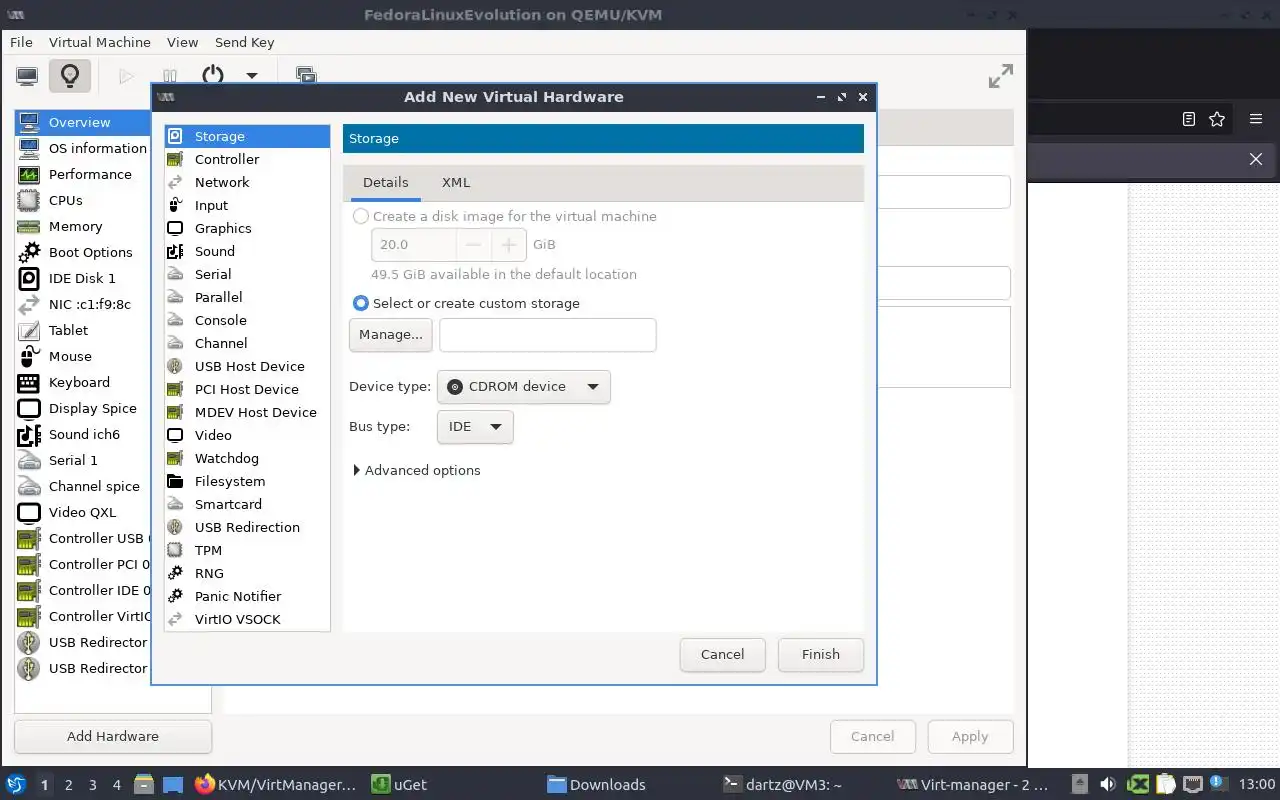Open Device type CDROM dropdown
The image size is (1280, 800).
point(524,387)
